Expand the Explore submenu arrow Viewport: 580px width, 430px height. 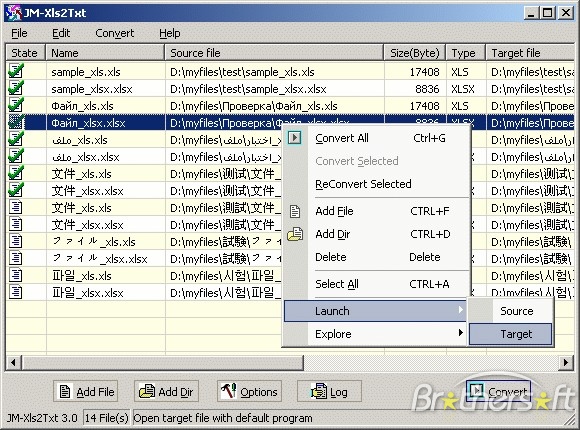[x=460, y=333]
